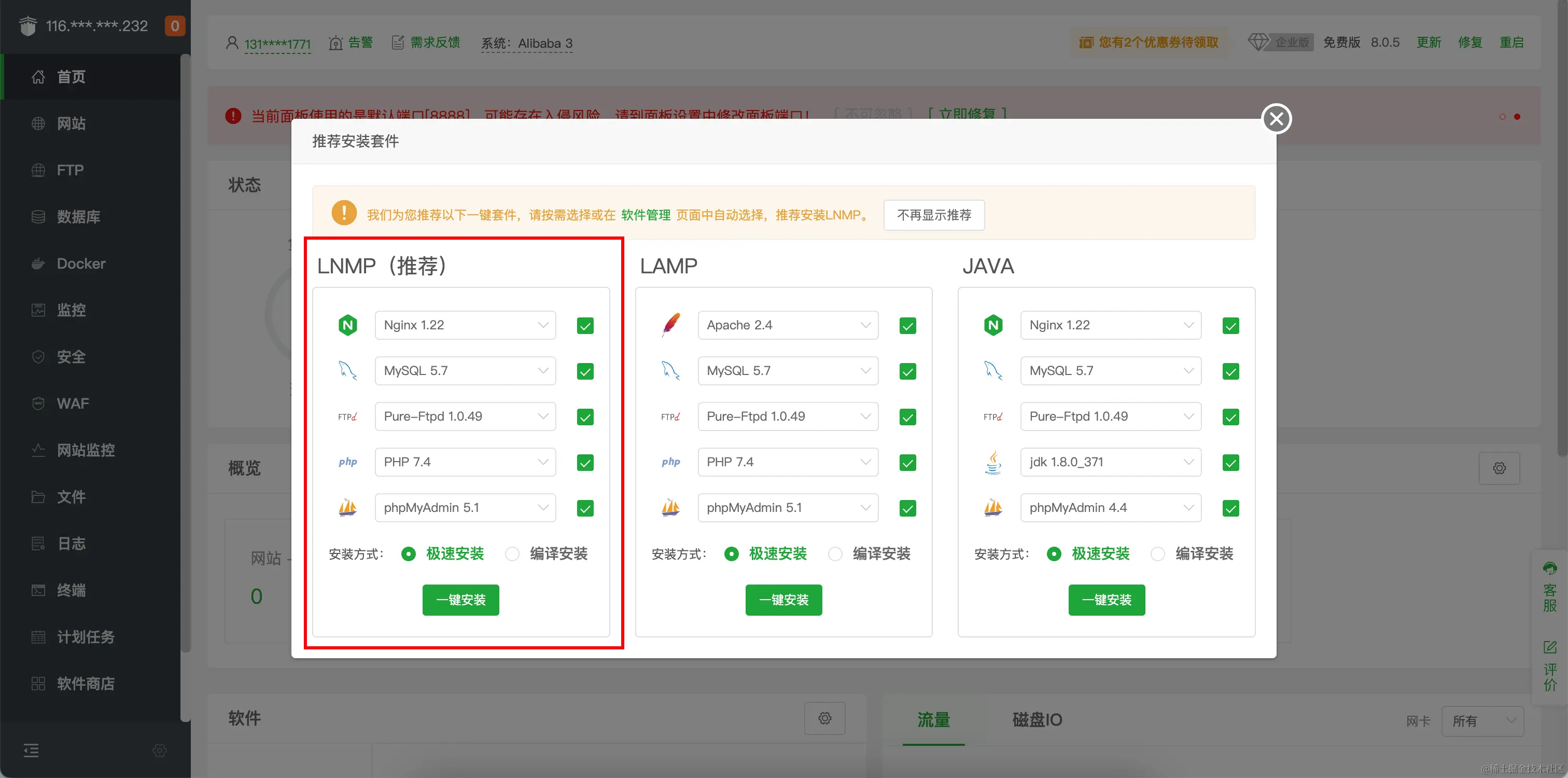Close the recommended install dialog
This screenshot has width=1568, height=778.
pos(1277,118)
